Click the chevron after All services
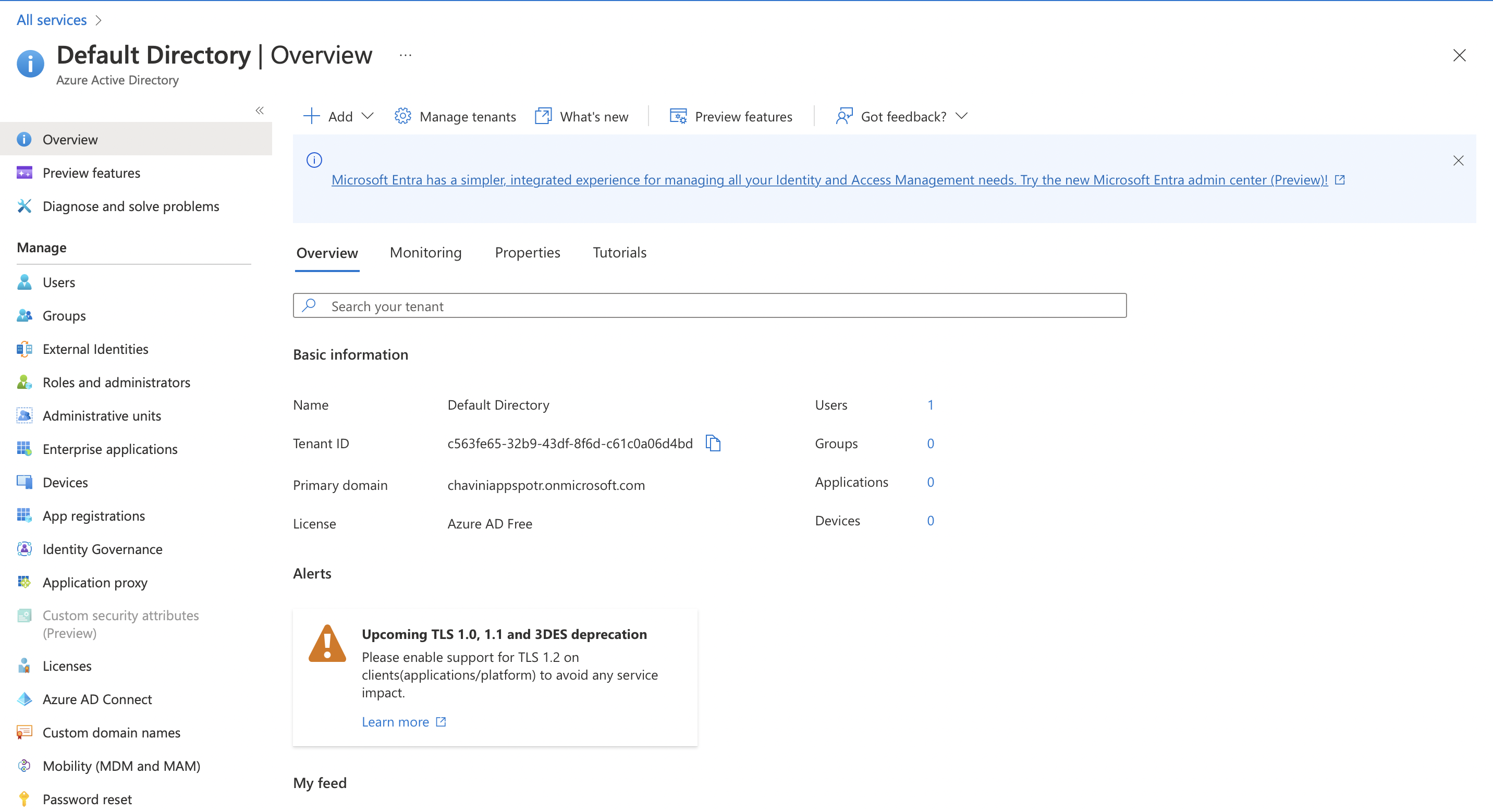 coord(99,20)
